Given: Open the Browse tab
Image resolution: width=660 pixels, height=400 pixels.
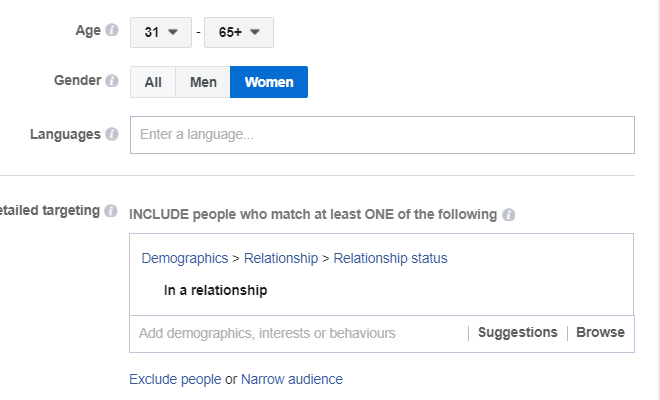Looking at the screenshot, I should (600, 333).
